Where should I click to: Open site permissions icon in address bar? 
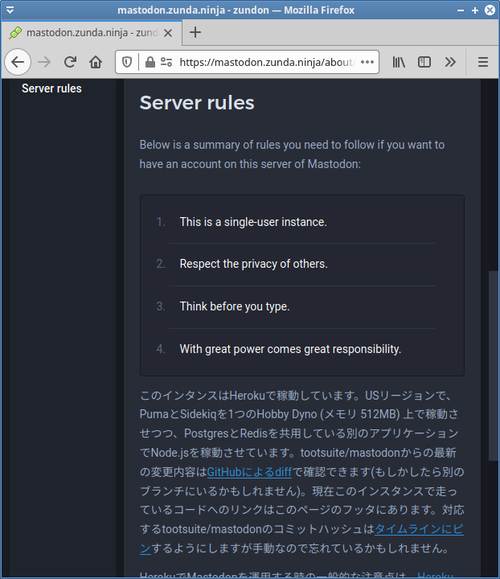point(166,62)
